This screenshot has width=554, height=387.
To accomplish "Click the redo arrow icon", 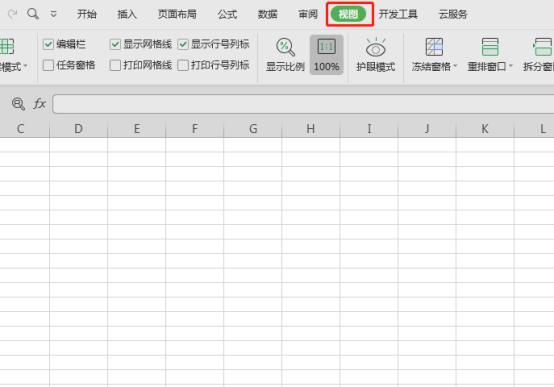I will (x=12, y=14).
